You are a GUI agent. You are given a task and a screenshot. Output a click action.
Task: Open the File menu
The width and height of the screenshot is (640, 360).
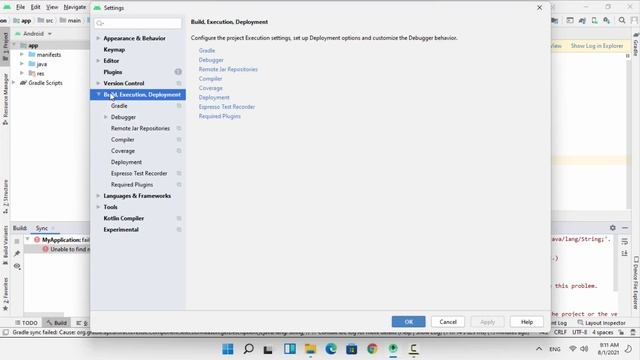tap(20, 7)
